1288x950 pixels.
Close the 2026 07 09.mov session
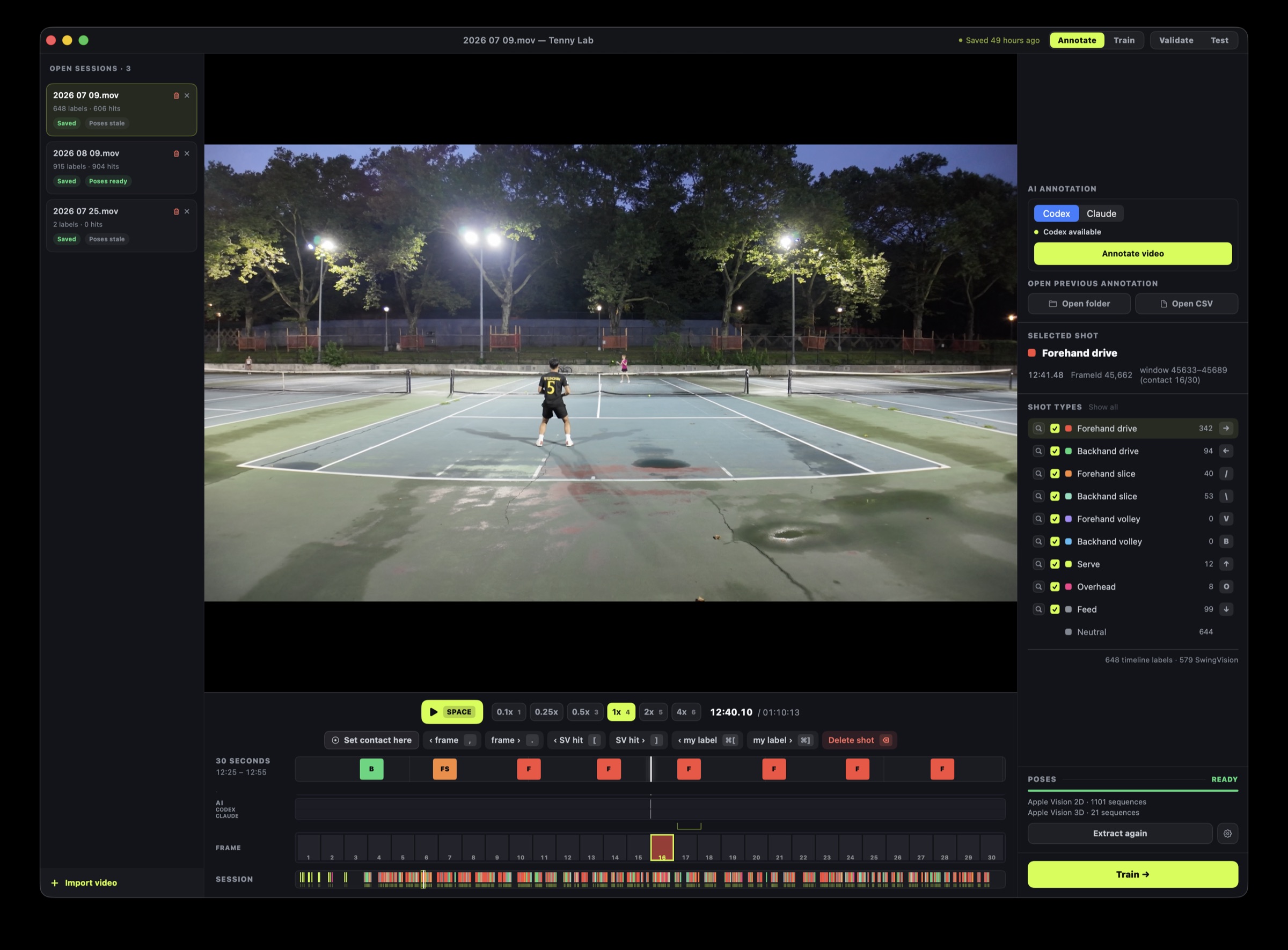(x=187, y=96)
